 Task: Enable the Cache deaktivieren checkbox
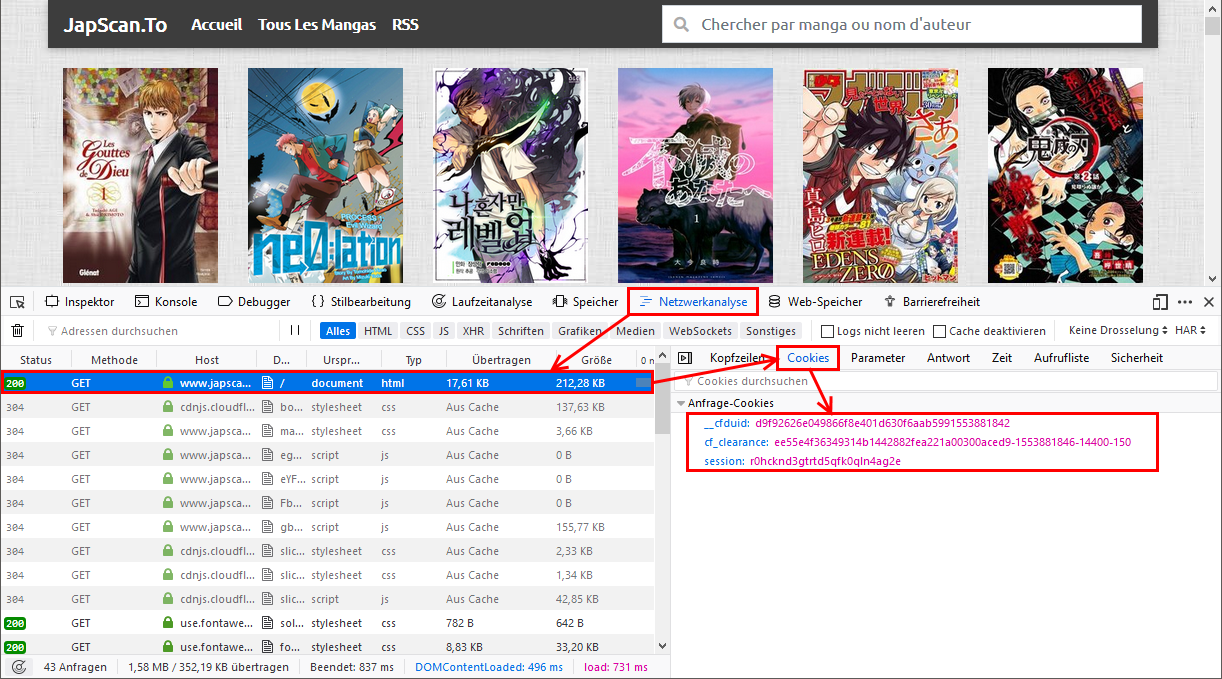click(940, 331)
